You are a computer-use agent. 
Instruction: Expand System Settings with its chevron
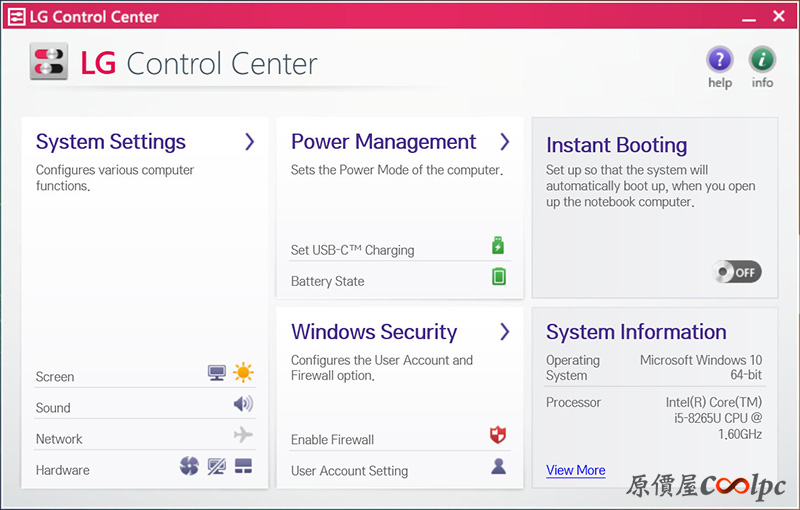pos(249,141)
